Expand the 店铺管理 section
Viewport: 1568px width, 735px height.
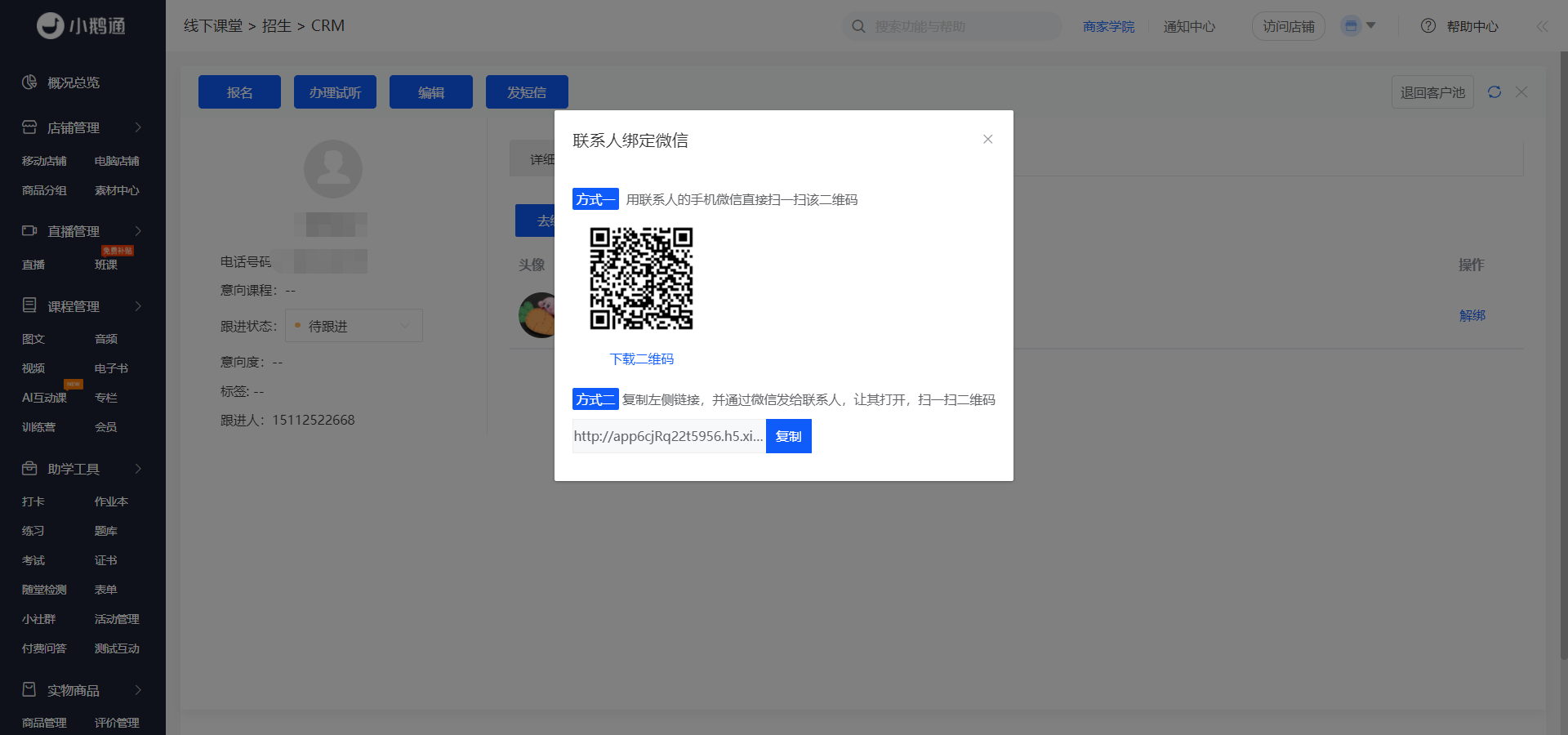pos(138,127)
